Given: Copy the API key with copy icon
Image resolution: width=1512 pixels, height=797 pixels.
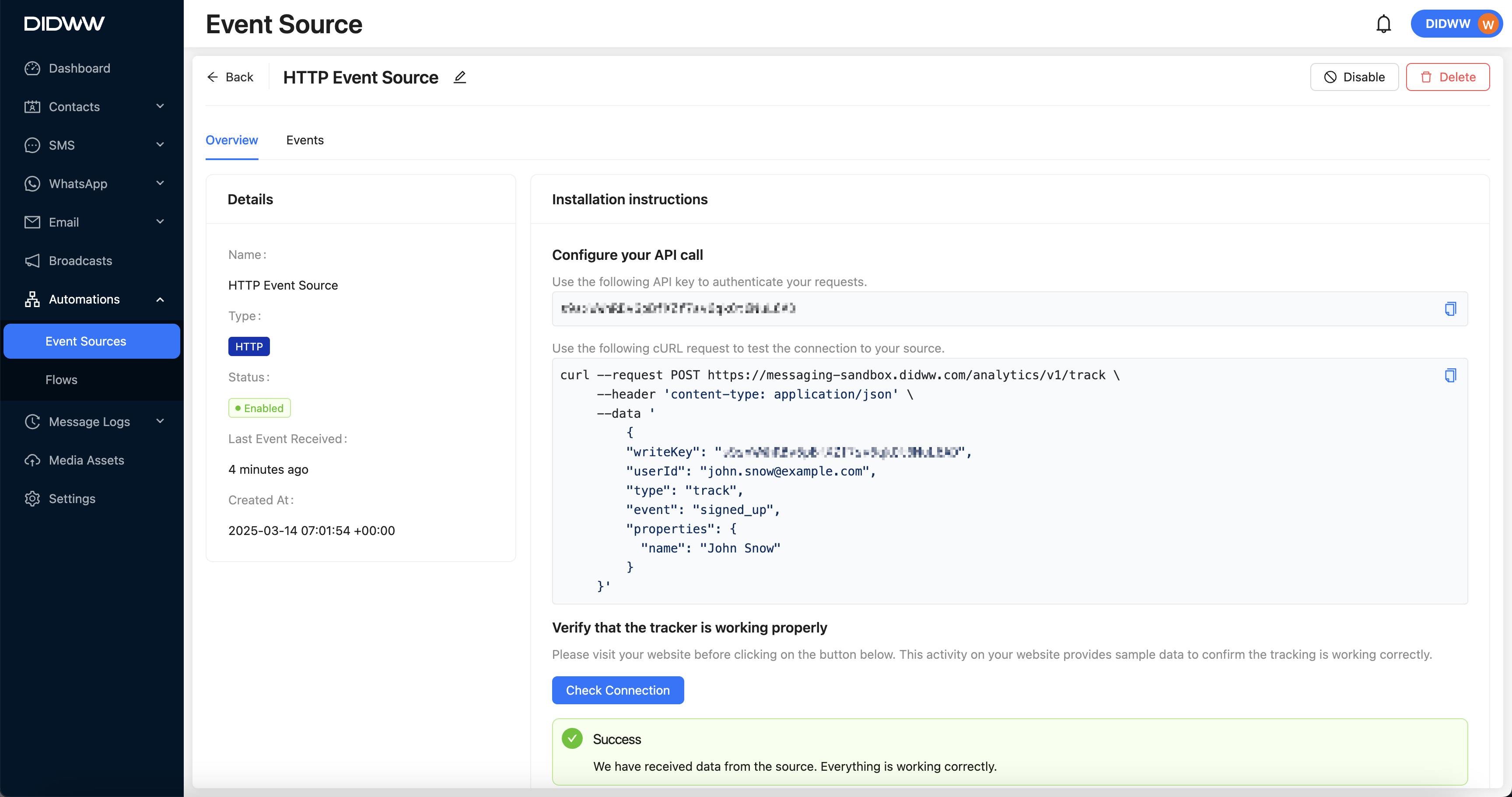Looking at the screenshot, I should coord(1450,309).
